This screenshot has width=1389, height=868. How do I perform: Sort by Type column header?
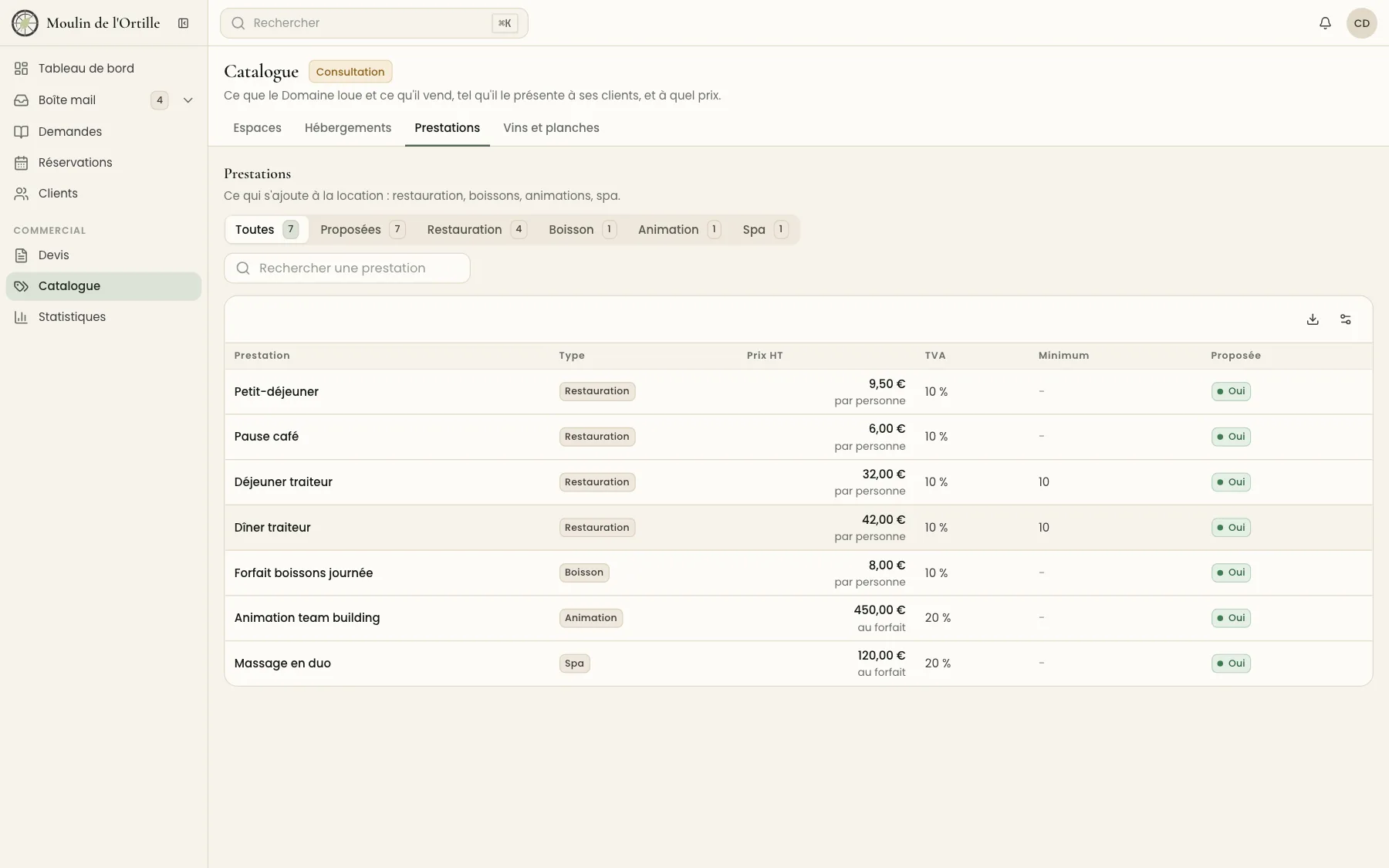(x=572, y=356)
